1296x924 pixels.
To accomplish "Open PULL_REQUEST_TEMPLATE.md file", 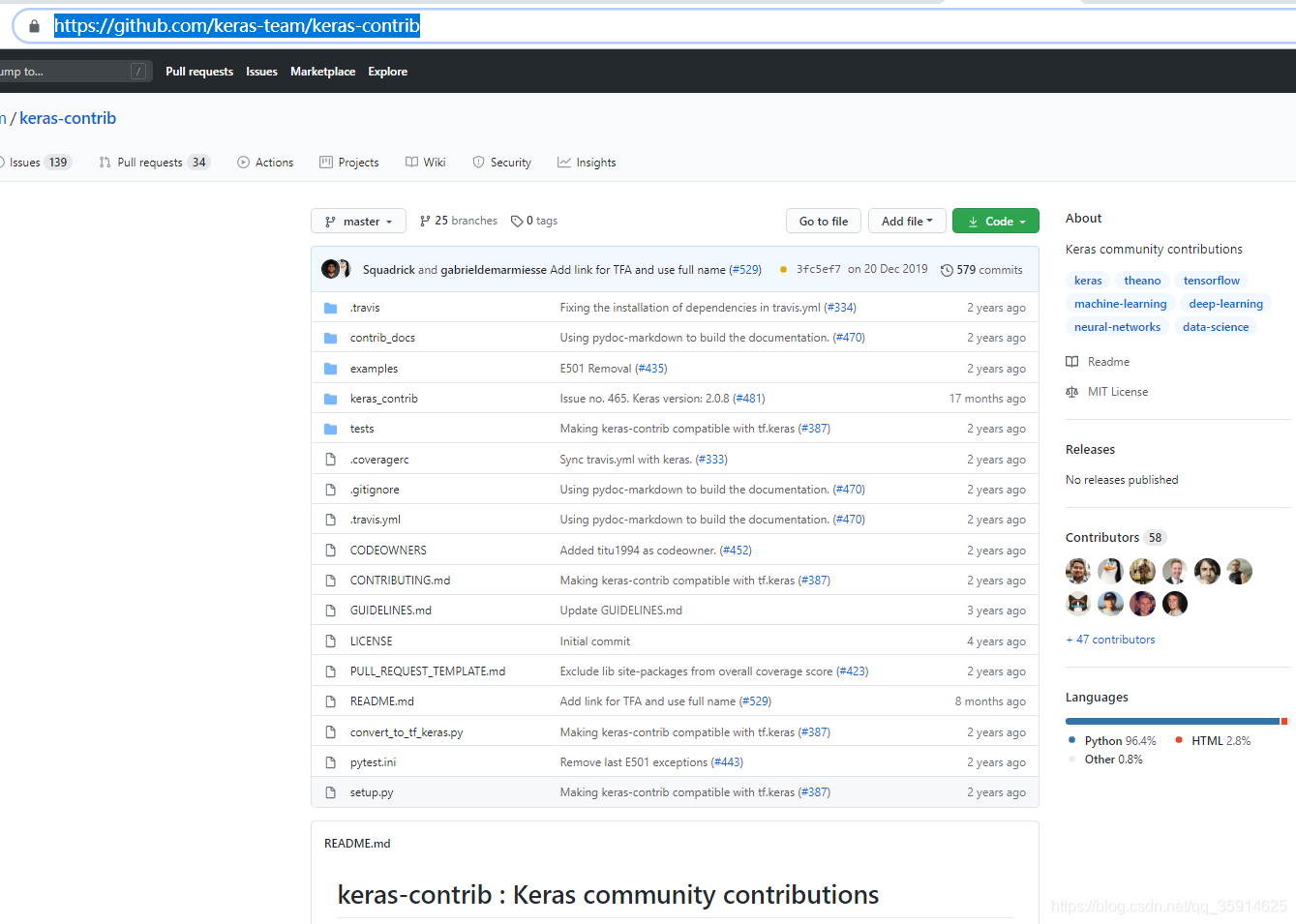I will pyautogui.click(x=428, y=671).
